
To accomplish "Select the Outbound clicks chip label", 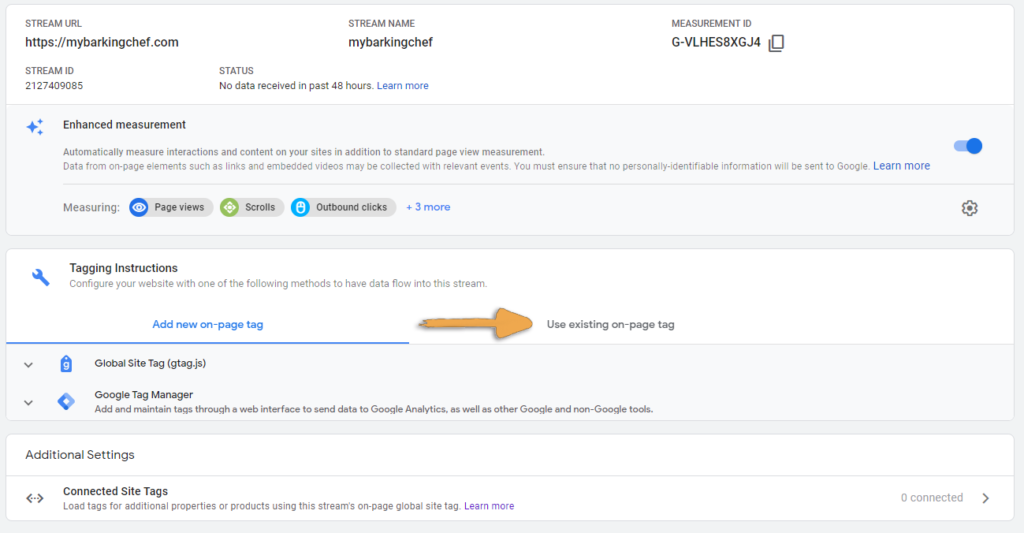I will [351, 207].
